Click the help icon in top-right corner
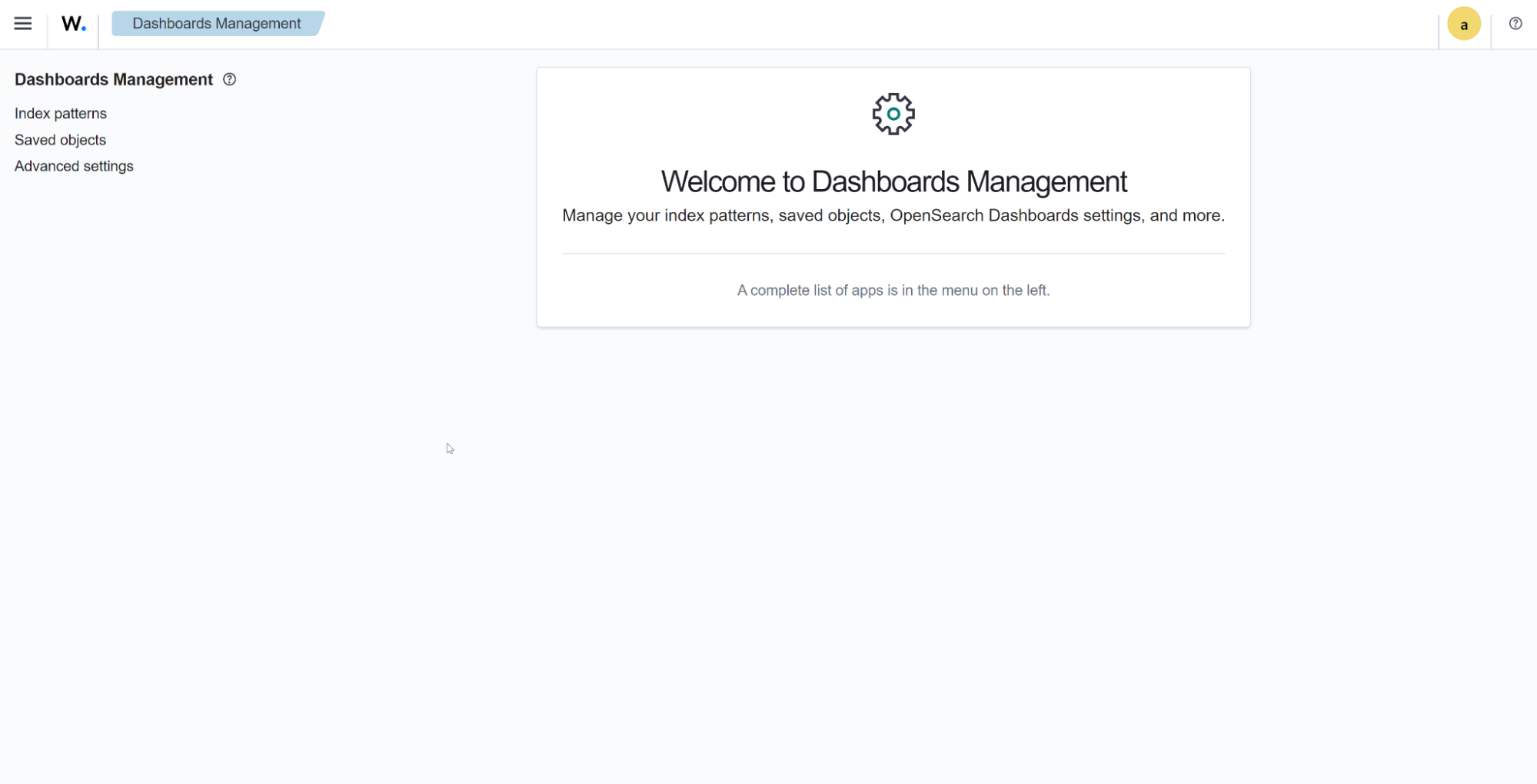This screenshot has height=784, width=1537. pyautogui.click(x=1515, y=24)
